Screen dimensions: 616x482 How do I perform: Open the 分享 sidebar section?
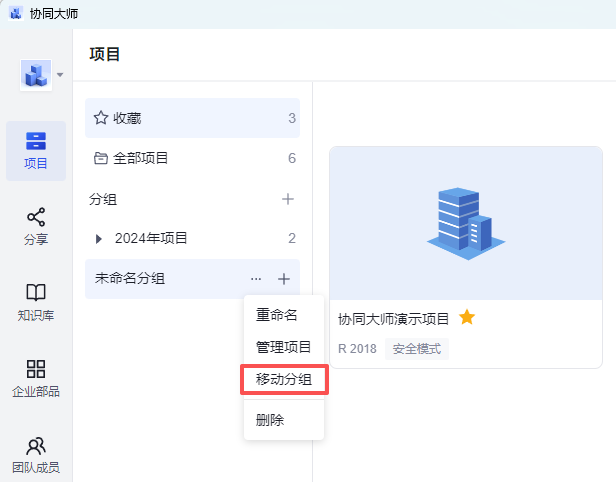(x=36, y=226)
